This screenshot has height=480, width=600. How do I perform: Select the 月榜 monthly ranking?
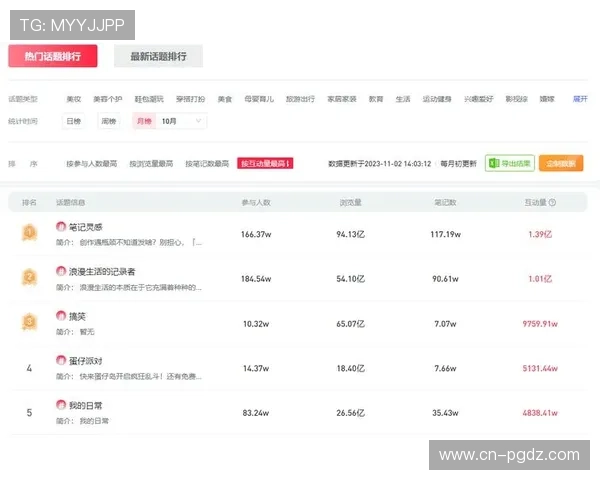click(144, 121)
